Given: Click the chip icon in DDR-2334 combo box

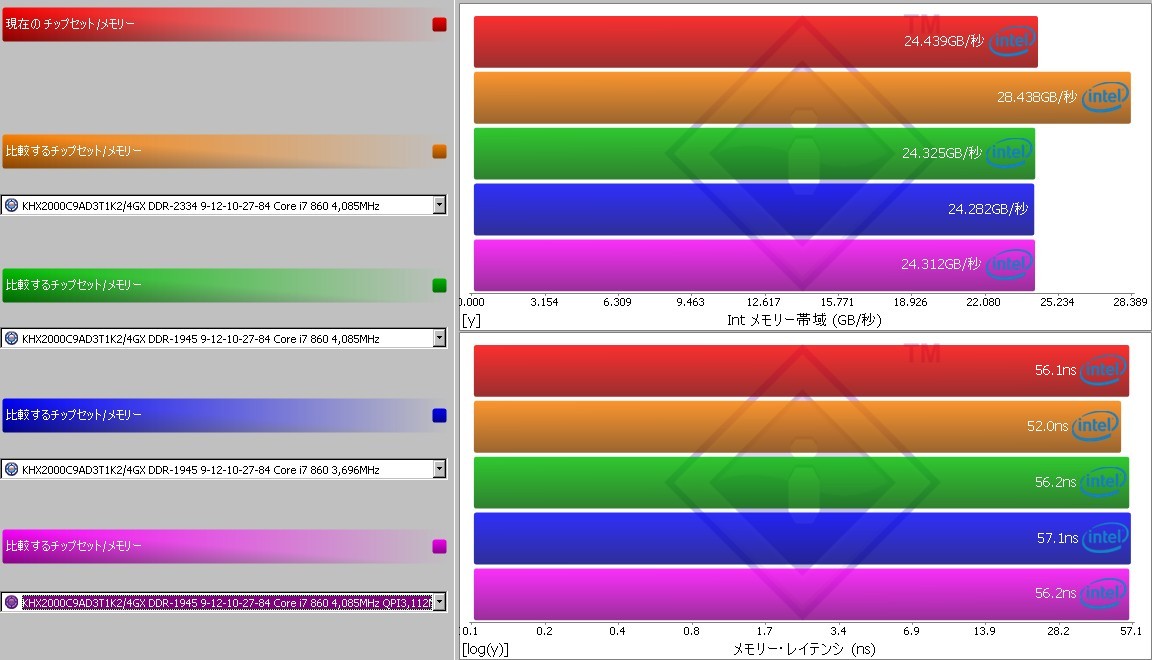Looking at the screenshot, I should click(x=12, y=206).
